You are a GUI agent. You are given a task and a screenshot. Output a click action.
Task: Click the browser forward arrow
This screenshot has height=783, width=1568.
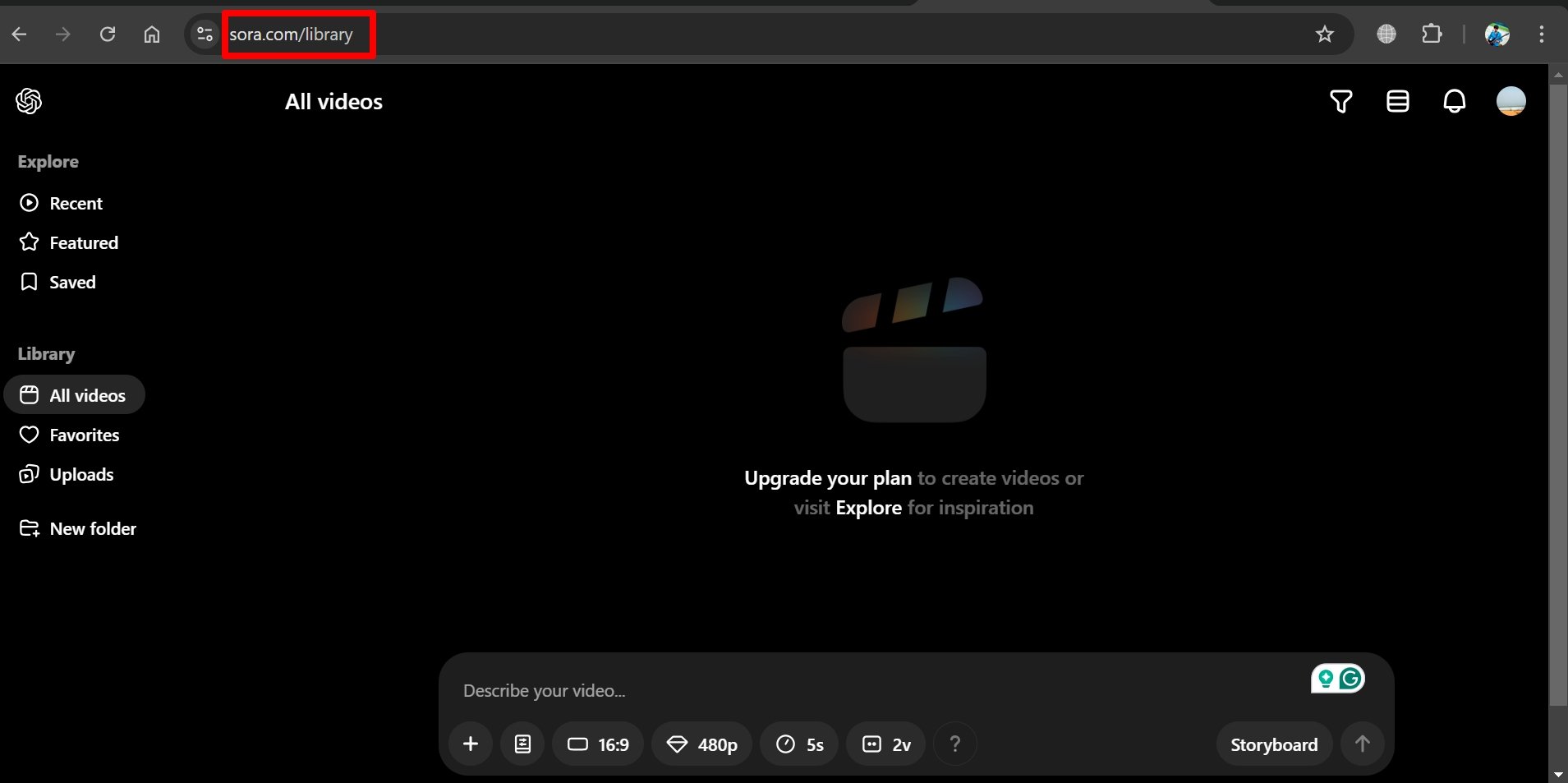pos(63,34)
